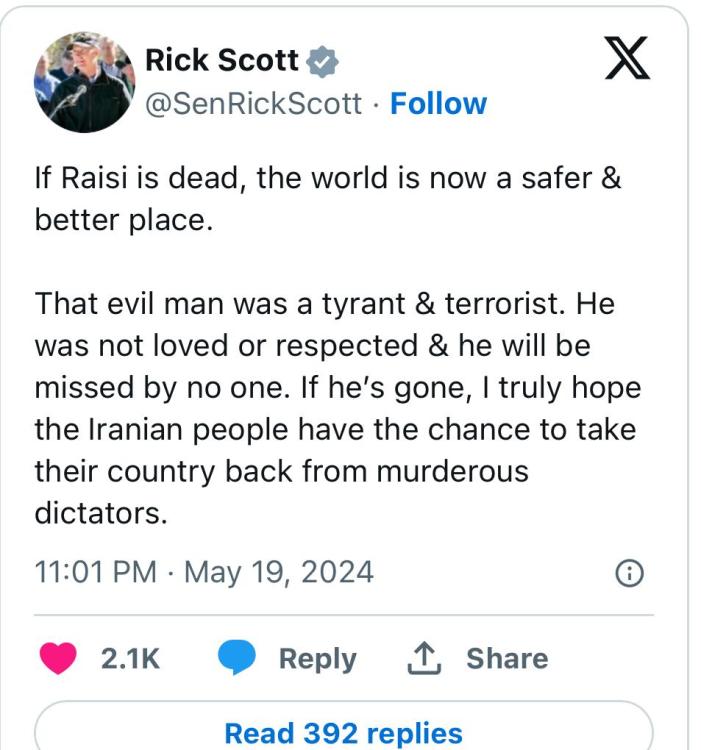
Task: Click the May 19, 2024 date
Action: click(x=279, y=572)
